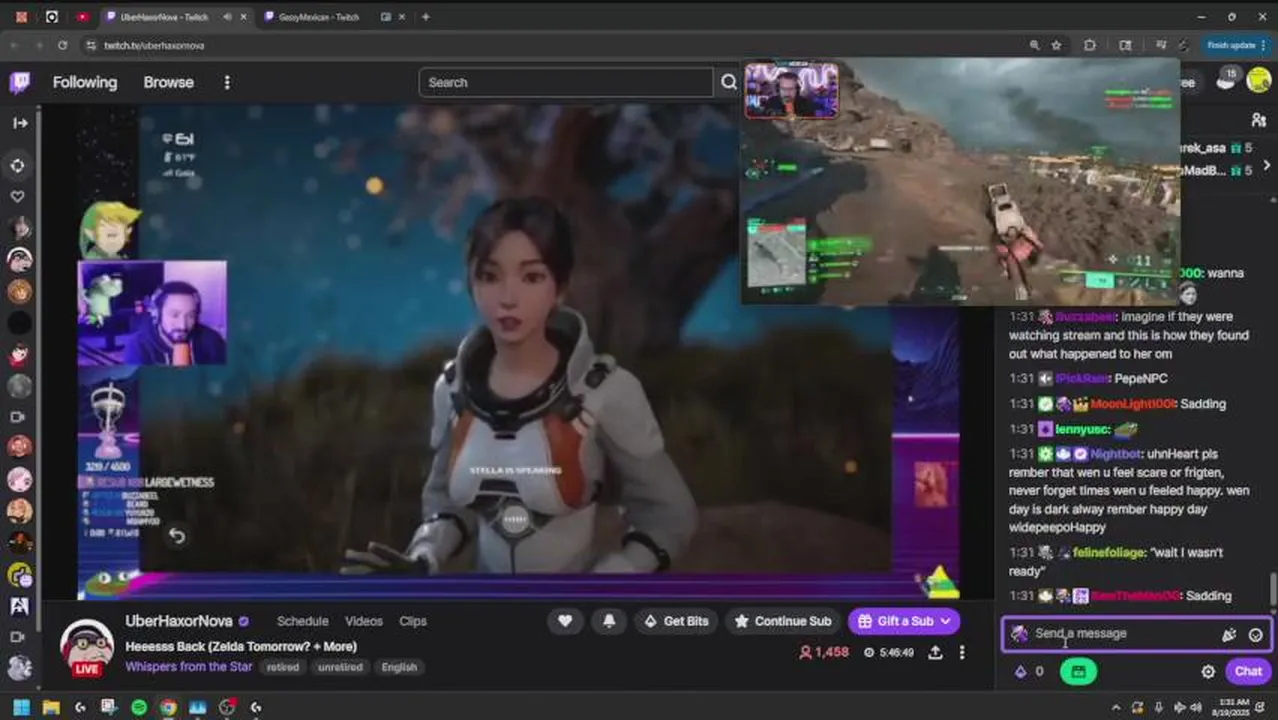This screenshot has width=1278, height=720.
Task: Click the UberHaxorNova channel name
Action: pos(179,621)
